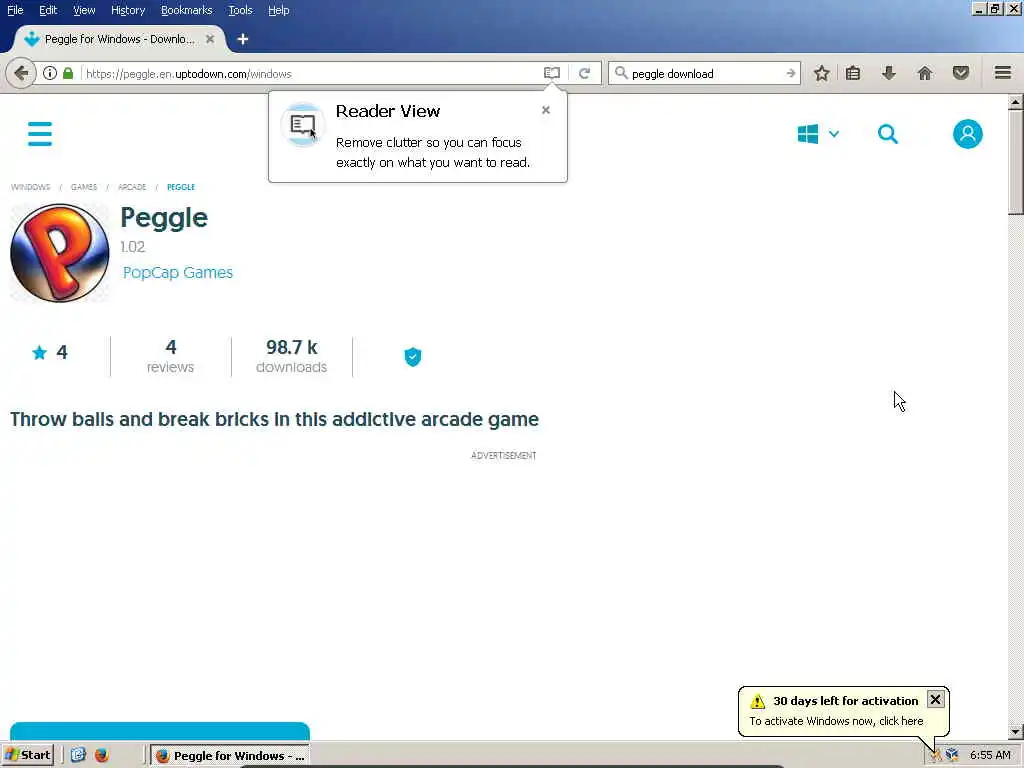Click the verified security shield badge
Viewport: 1024px width, 768px height.
tap(413, 357)
